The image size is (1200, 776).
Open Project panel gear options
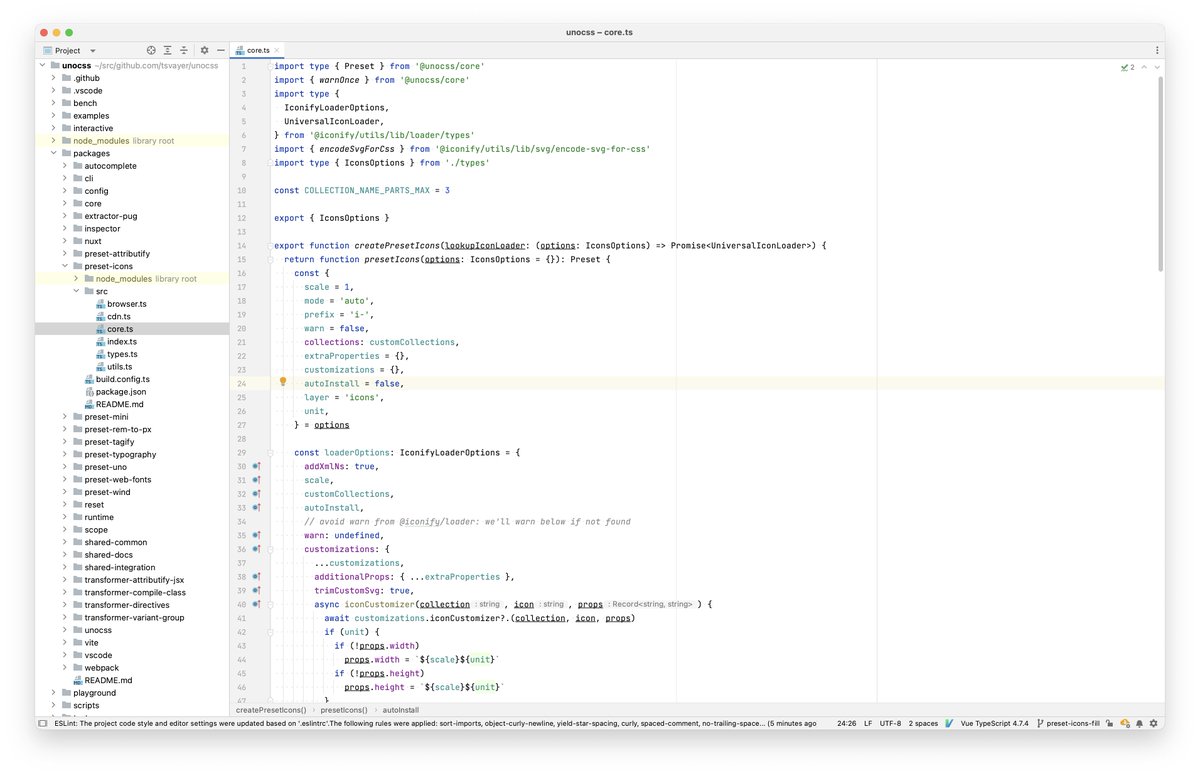point(204,50)
